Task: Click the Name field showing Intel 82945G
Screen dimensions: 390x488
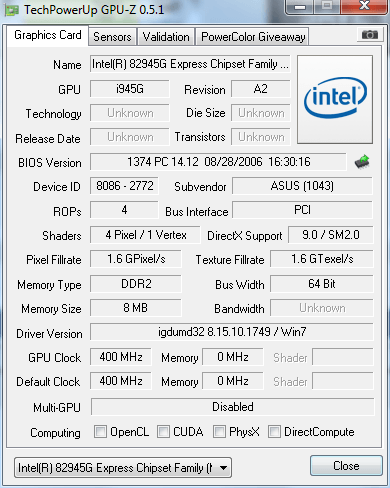Action: point(190,64)
